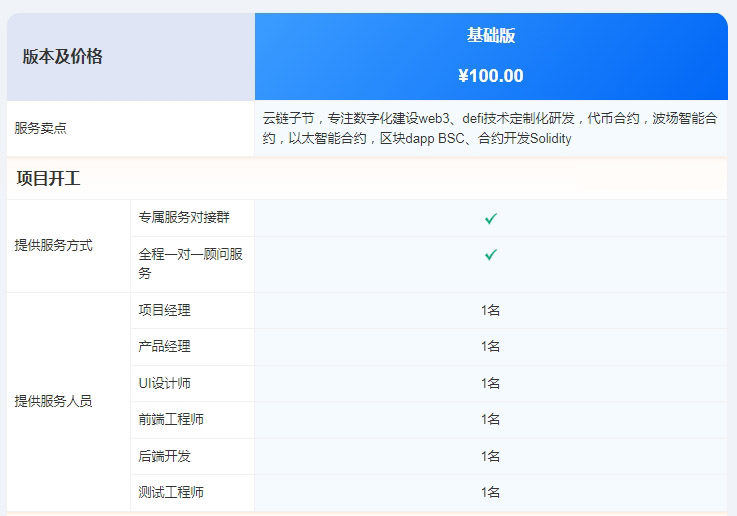
Task: Click the 全程一对一顾问服务 row label
Action: 190,264
